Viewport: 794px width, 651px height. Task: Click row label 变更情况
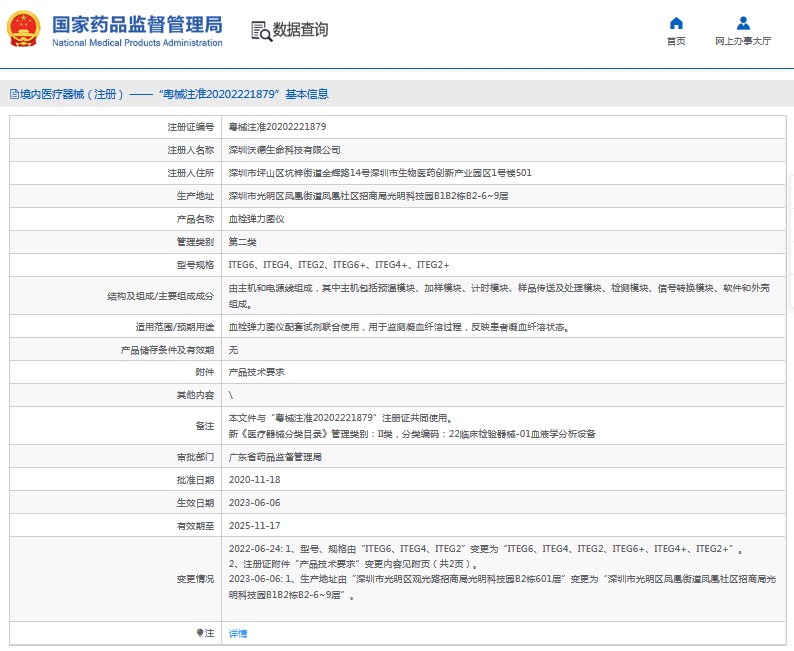click(x=195, y=579)
